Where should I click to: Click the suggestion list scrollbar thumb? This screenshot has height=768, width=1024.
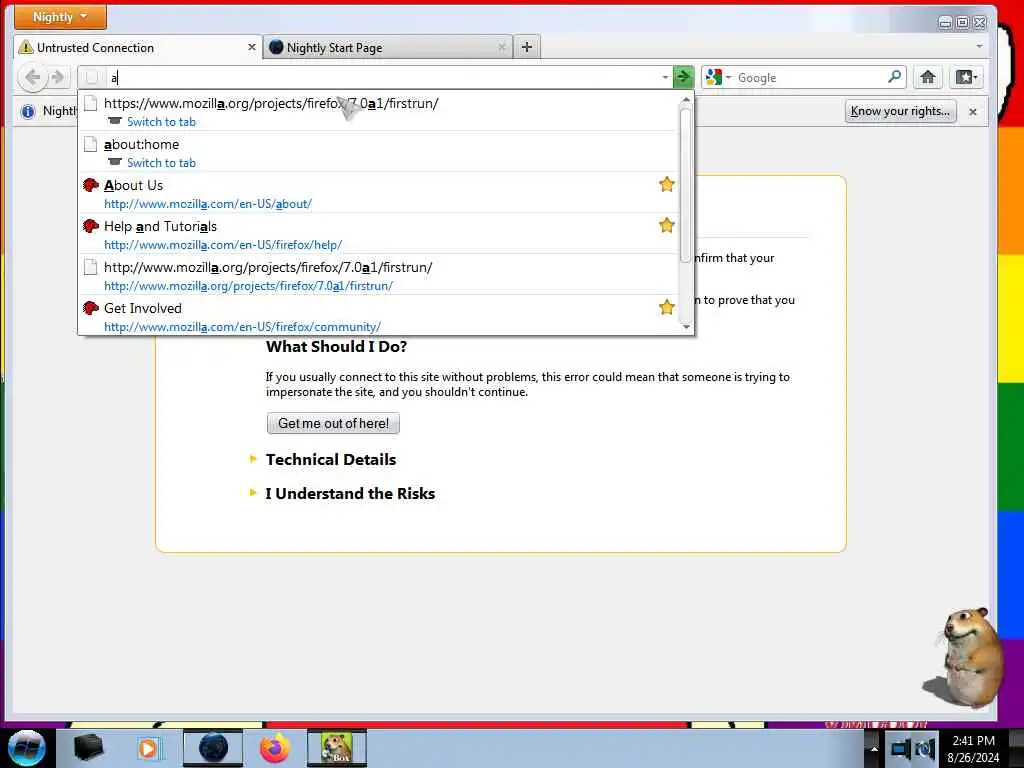point(686,185)
